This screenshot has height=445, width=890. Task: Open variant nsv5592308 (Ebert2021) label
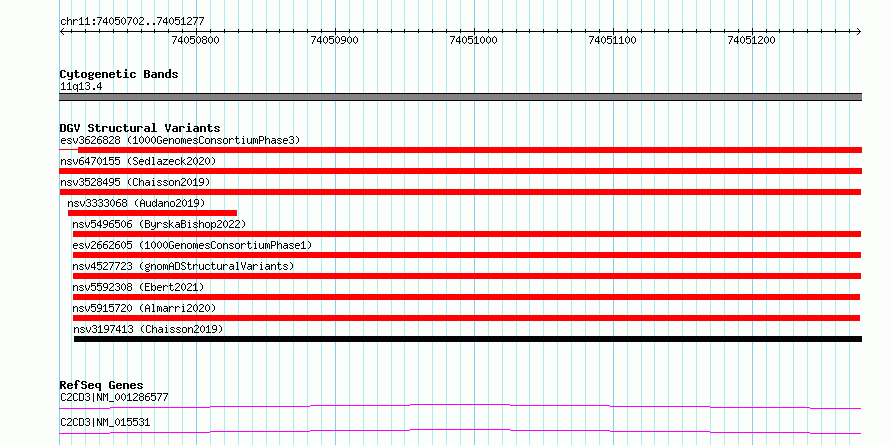coord(138,287)
